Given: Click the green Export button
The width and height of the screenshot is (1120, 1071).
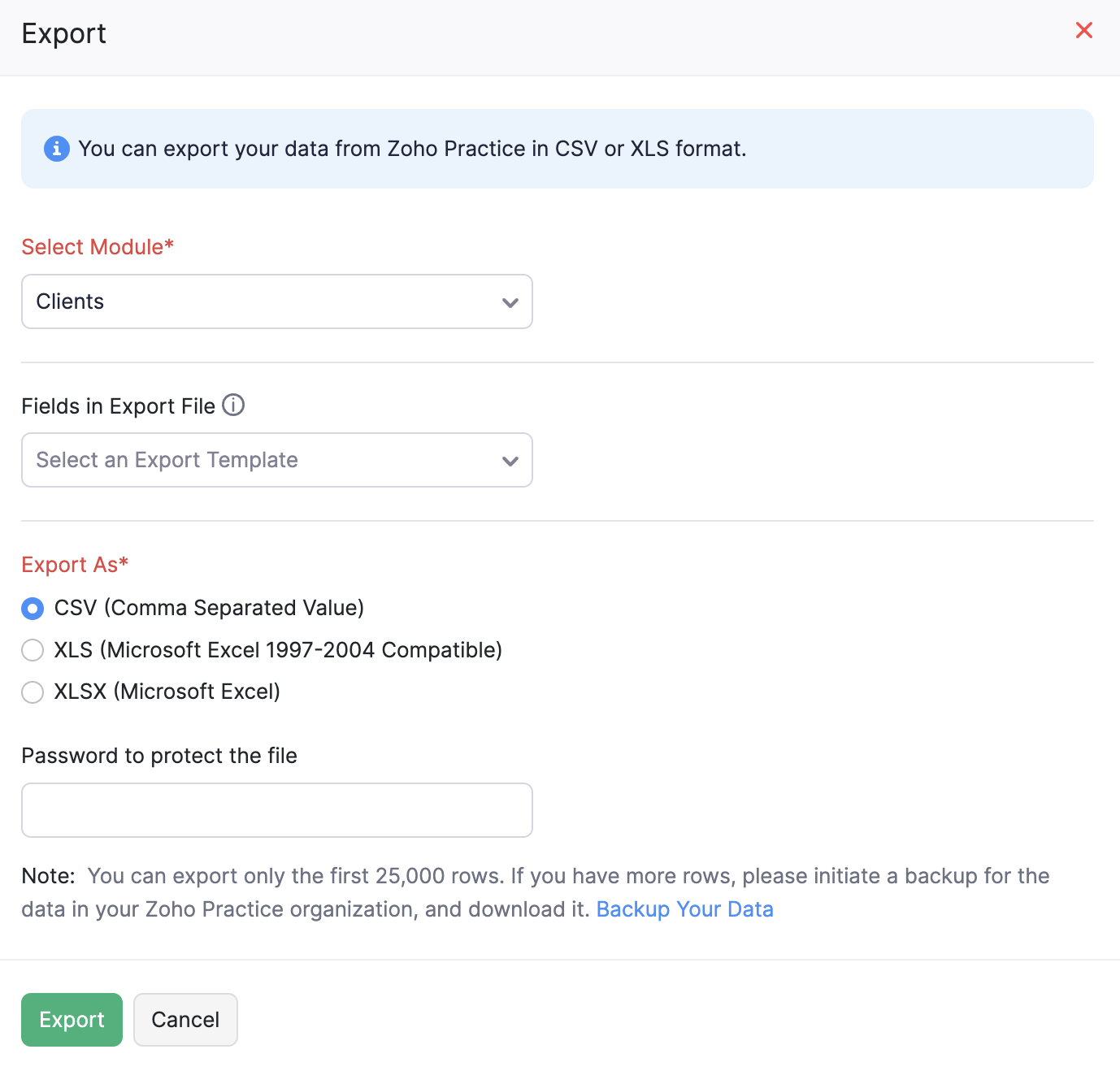Looking at the screenshot, I should [x=72, y=1019].
